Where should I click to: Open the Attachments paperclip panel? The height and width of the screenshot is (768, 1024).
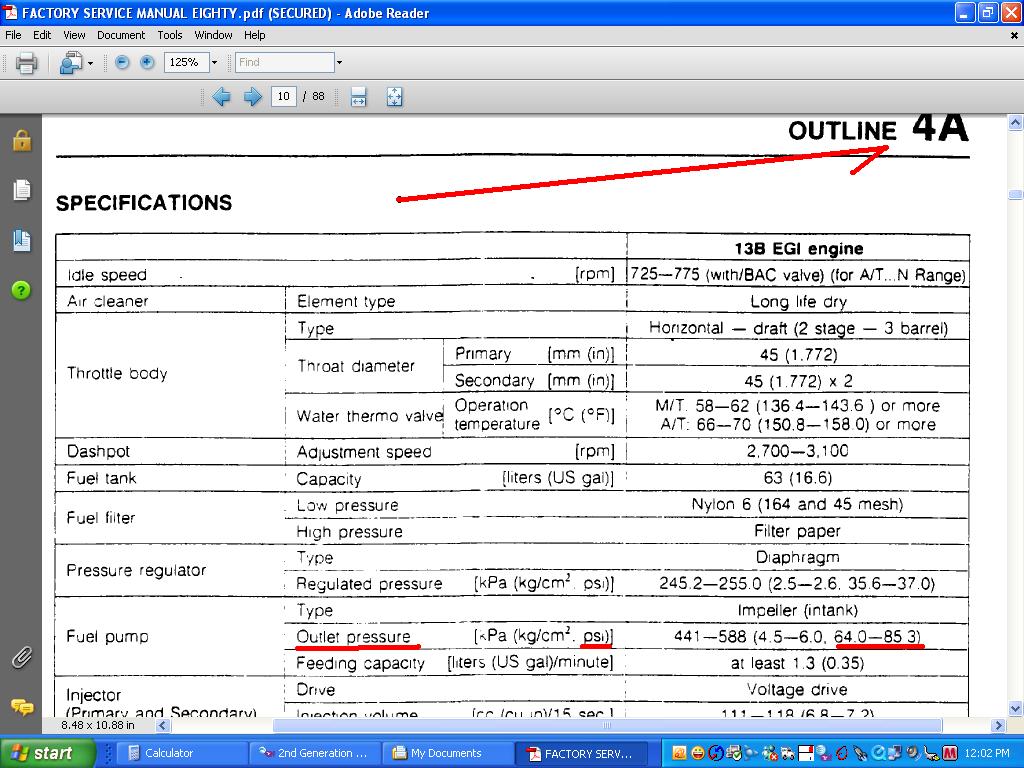point(21,657)
